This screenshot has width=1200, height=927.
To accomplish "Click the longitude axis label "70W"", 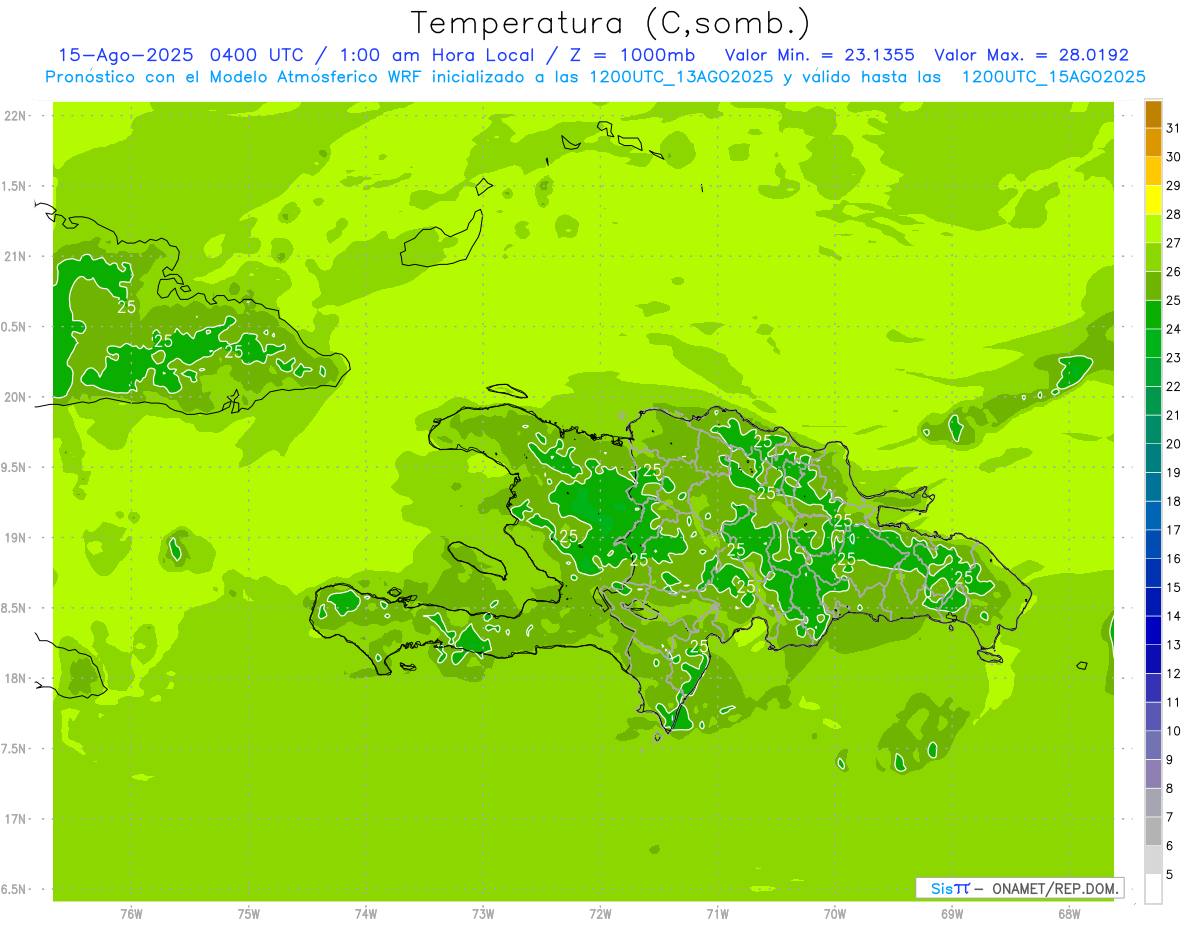I will coord(834,914).
